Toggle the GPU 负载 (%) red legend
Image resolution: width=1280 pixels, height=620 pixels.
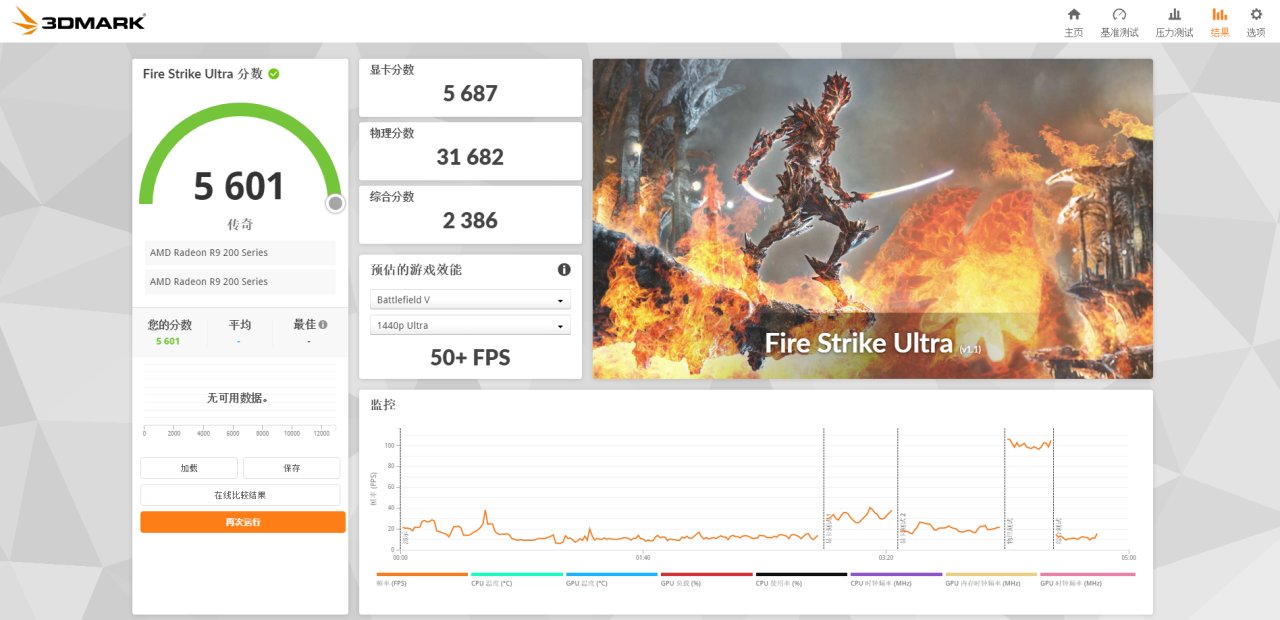tap(706, 579)
